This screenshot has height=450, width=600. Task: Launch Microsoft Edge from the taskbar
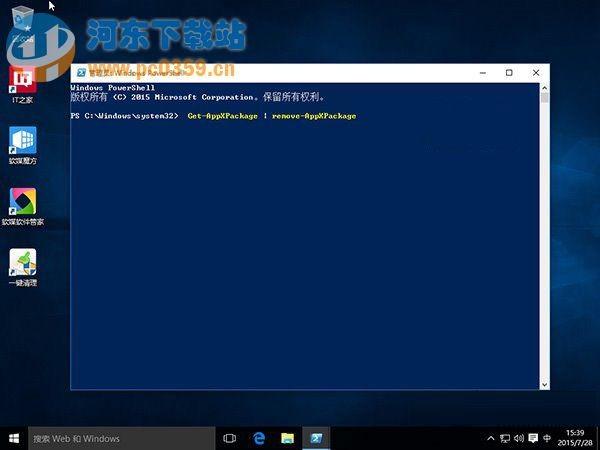pos(259,439)
